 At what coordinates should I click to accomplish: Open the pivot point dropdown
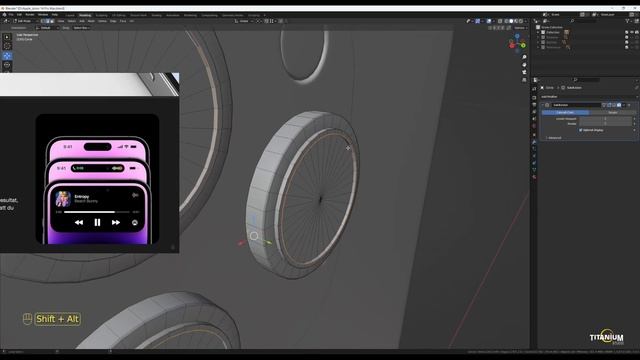click(259, 21)
